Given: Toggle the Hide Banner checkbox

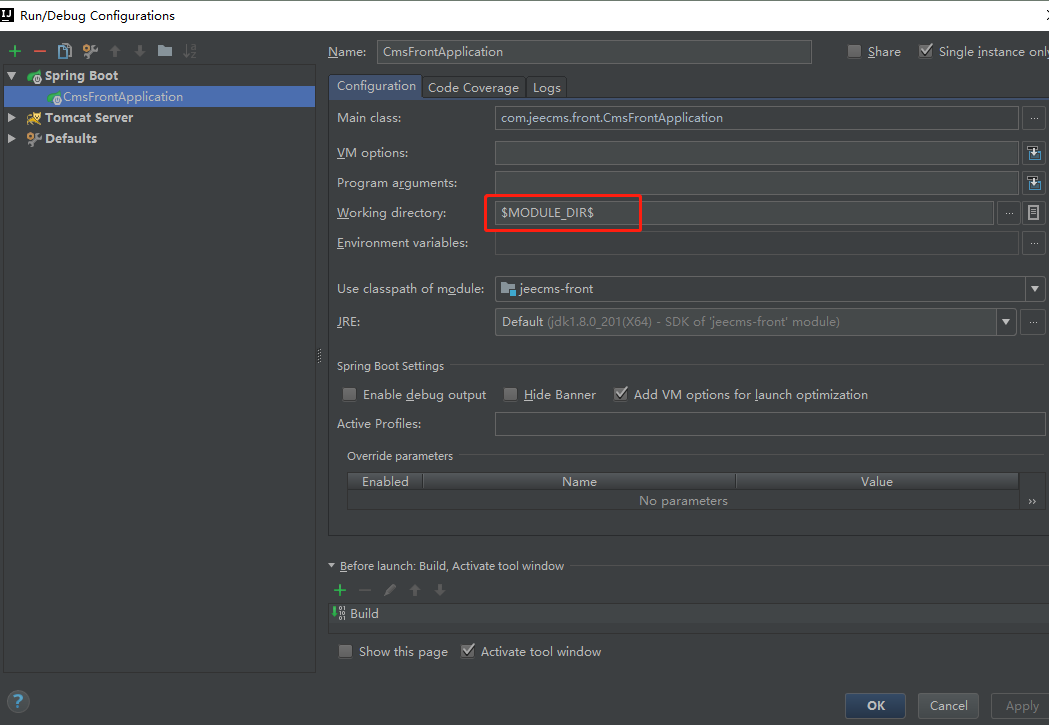Looking at the screenshot, I should pos(510,395).
